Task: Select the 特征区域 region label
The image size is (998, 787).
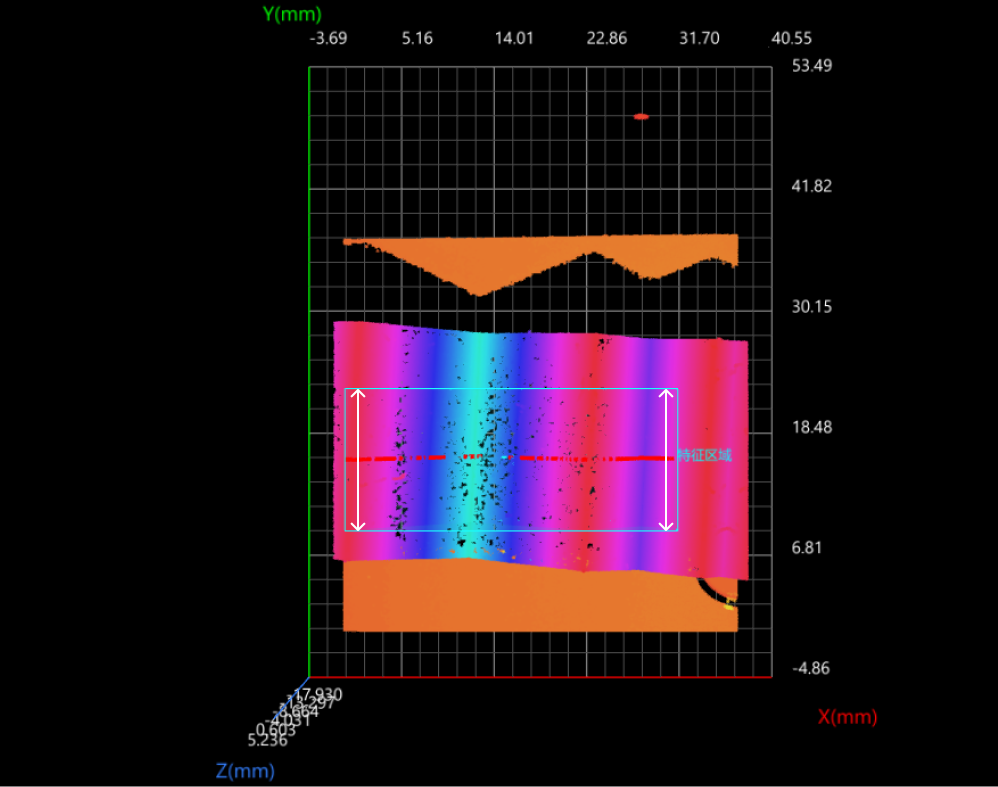Action: click(705, 455)
